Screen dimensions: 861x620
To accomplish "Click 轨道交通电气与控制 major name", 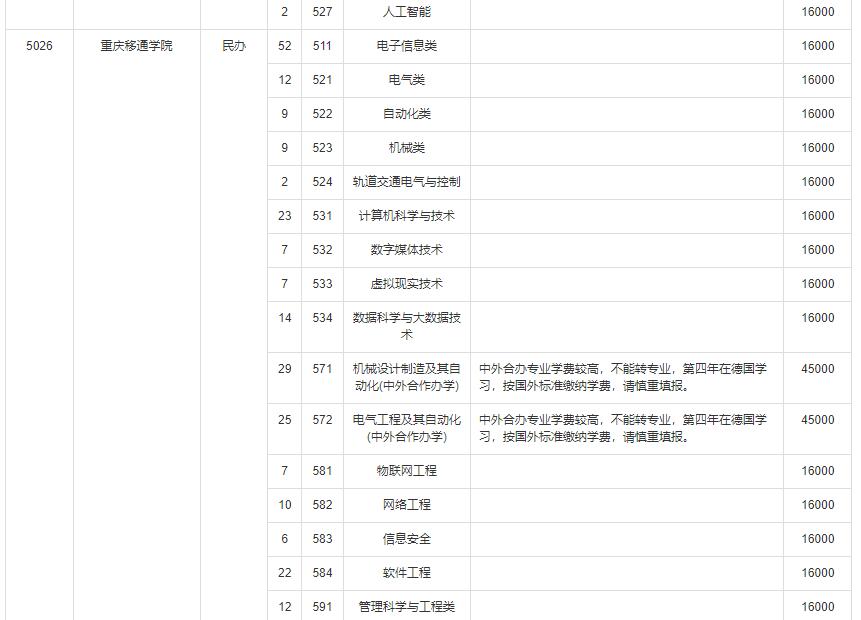I will coord(406,182).
